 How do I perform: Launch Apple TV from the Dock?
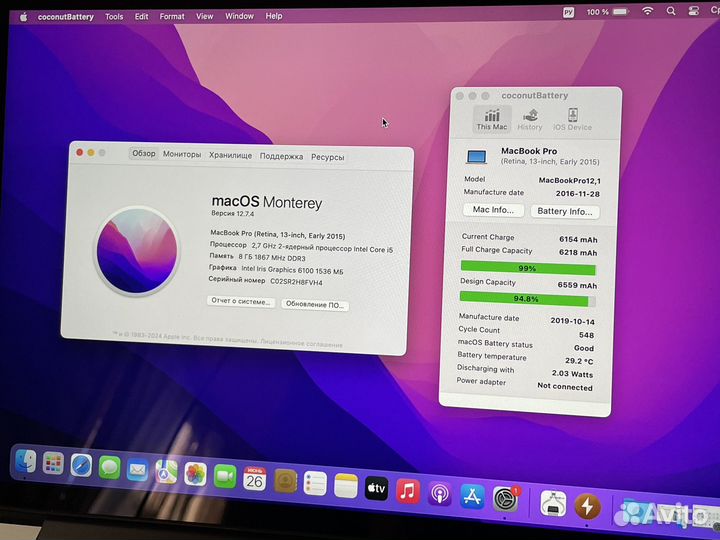[377, 489]
